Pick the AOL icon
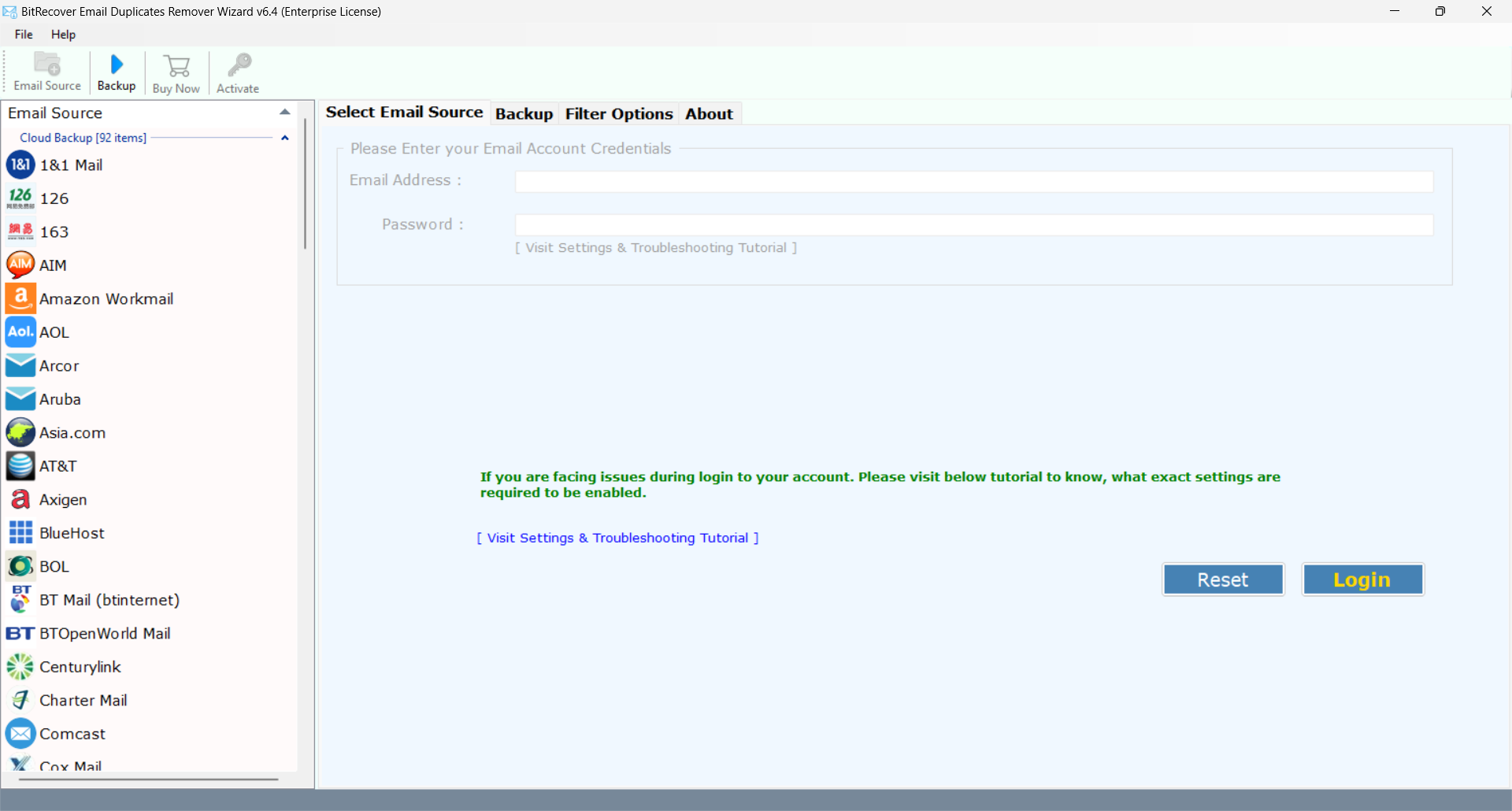Viewport: 1512px width, 811px height. coord(20,331)
